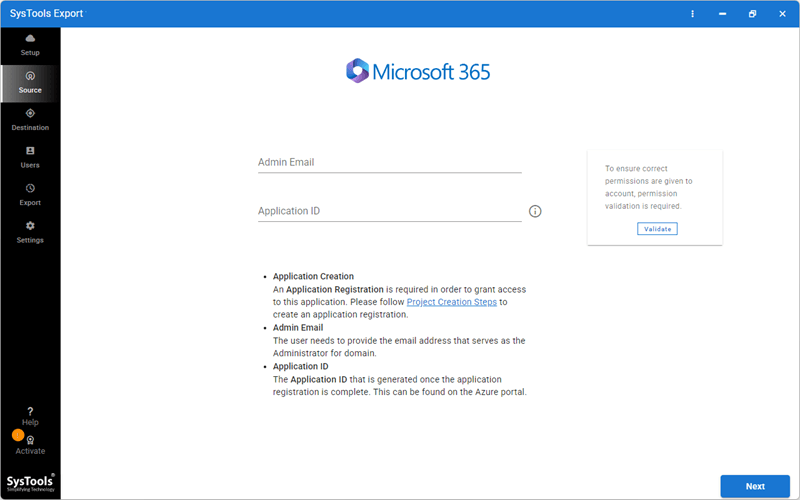Focus the Admin Email field
This screenshot has height=500, width=800.
389,163
